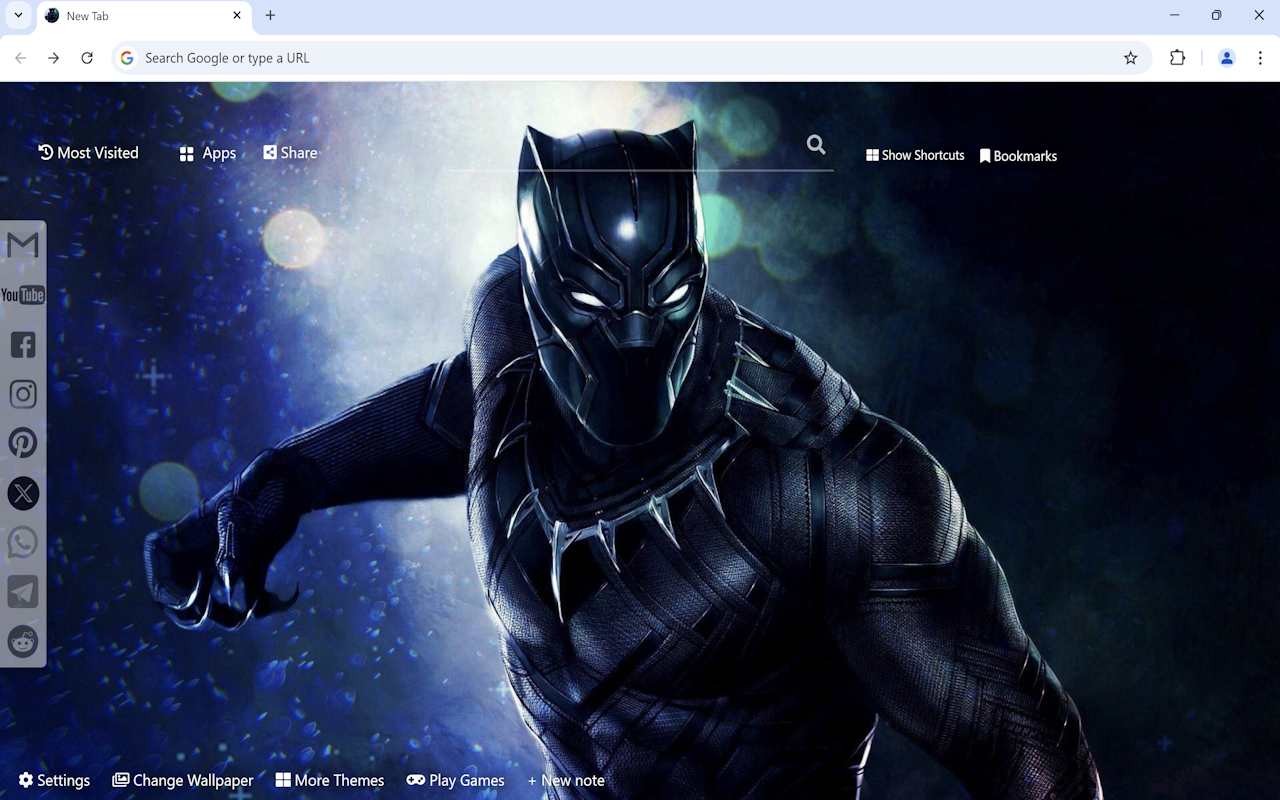The width and height of the screenshot is (1280, 800).
Task: Open the Bookmarks panel
Action: pos(1018,155)
